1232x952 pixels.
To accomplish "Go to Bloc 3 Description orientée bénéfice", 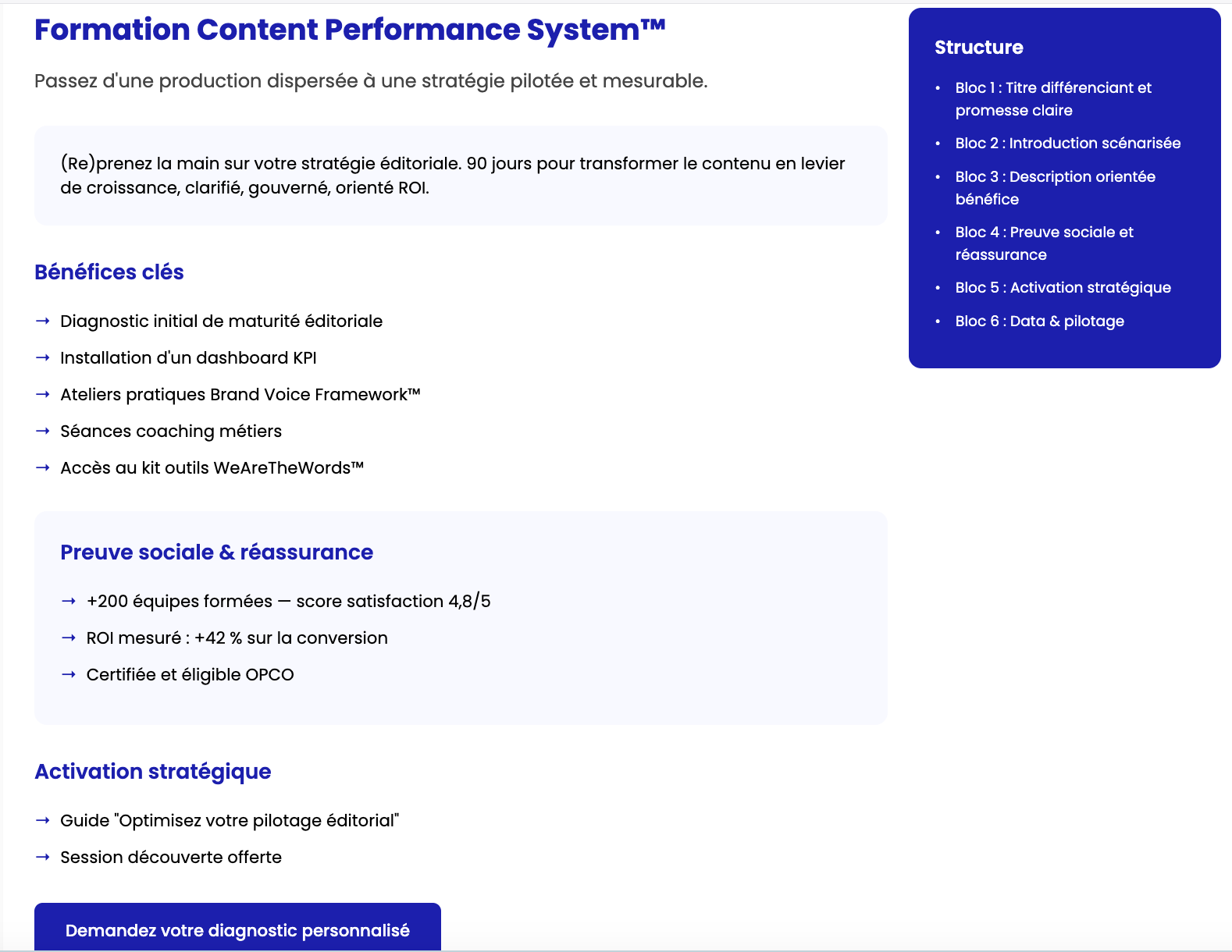I will (1055, 188).
